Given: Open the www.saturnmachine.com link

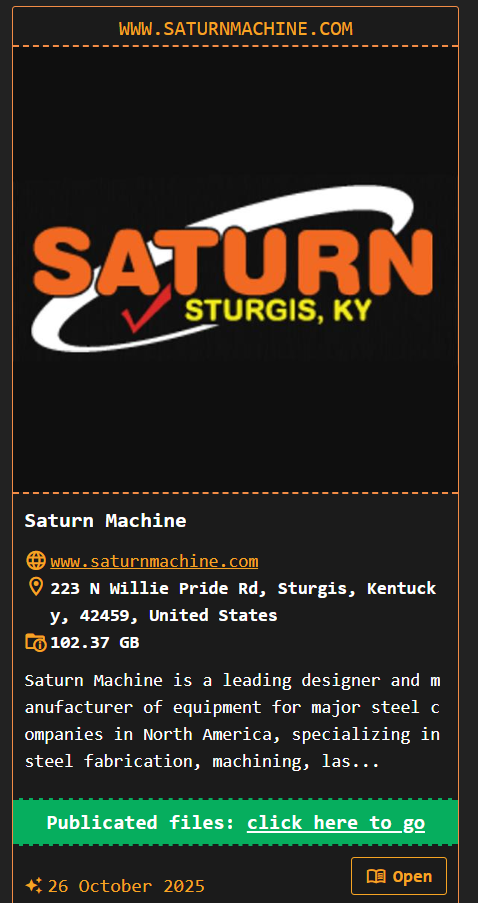Looking at the screenshot, I should 154,561.
